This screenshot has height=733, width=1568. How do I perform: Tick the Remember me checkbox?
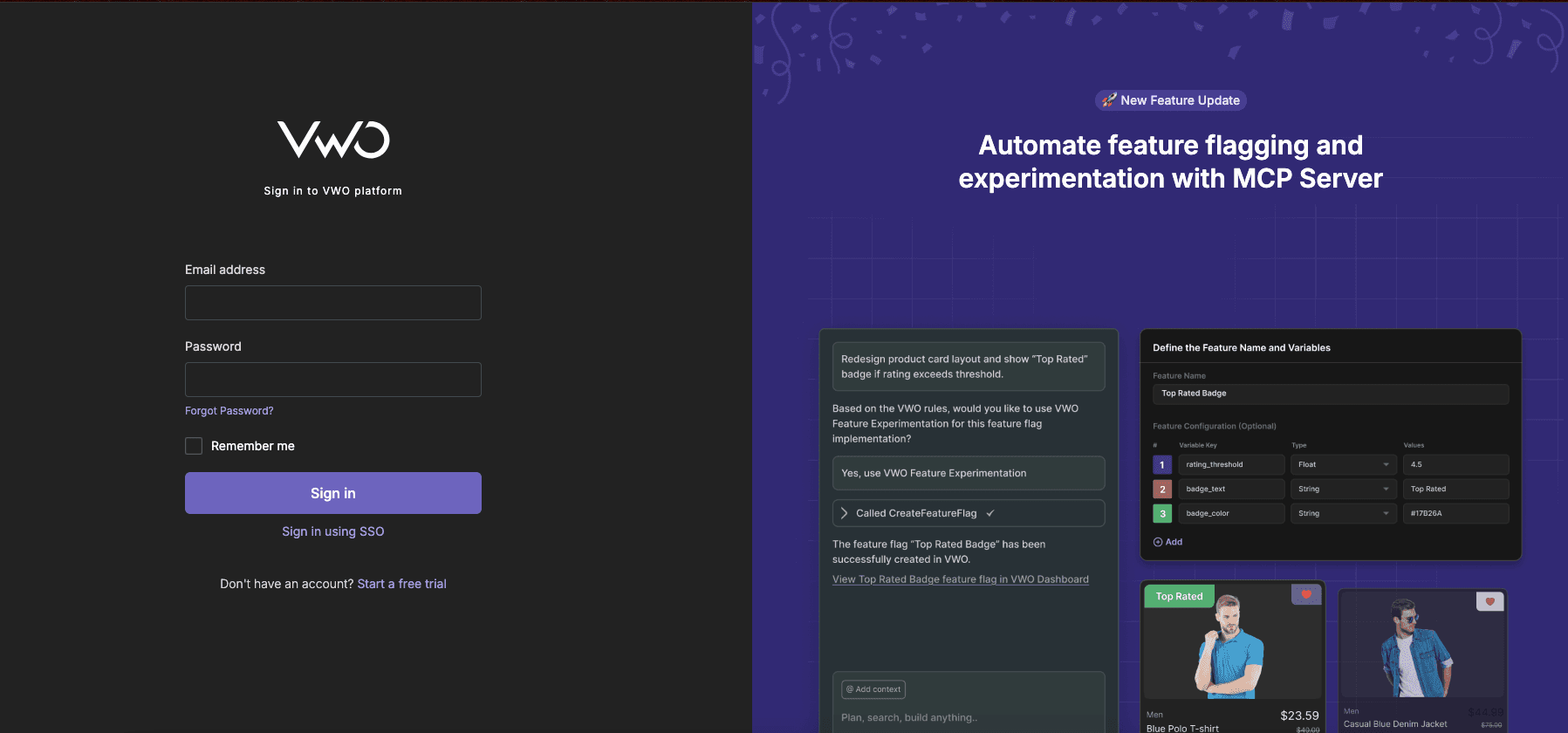point(194,446)
